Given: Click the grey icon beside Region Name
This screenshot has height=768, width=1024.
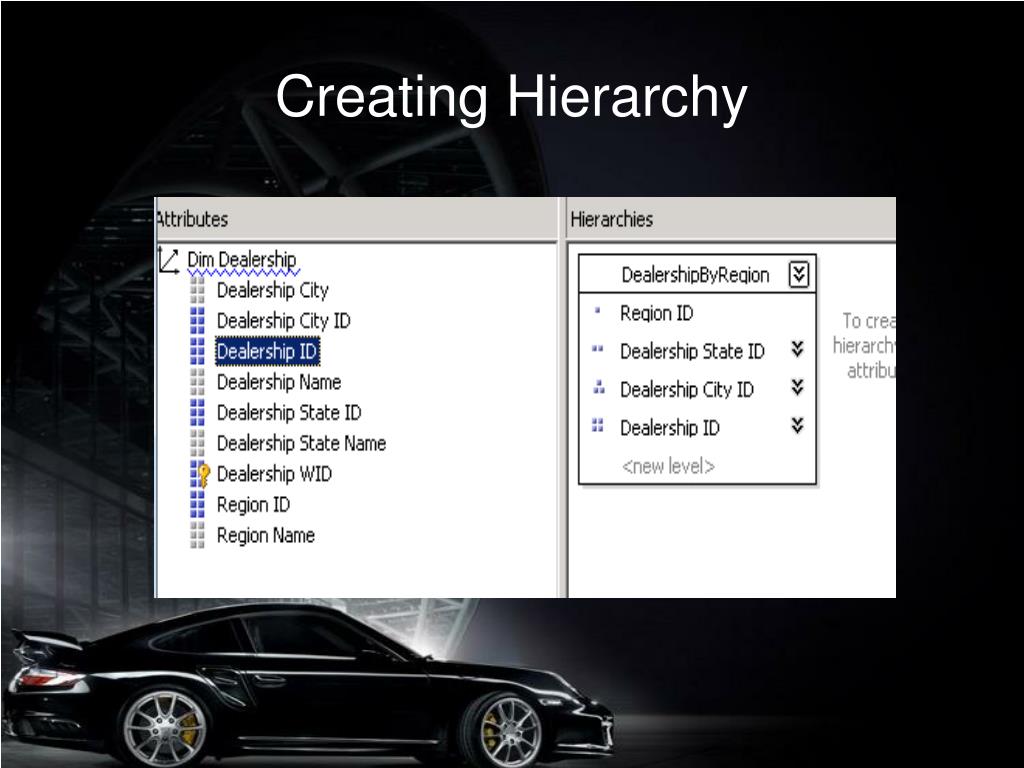Looking at the screenshot, I should [197, 536].
